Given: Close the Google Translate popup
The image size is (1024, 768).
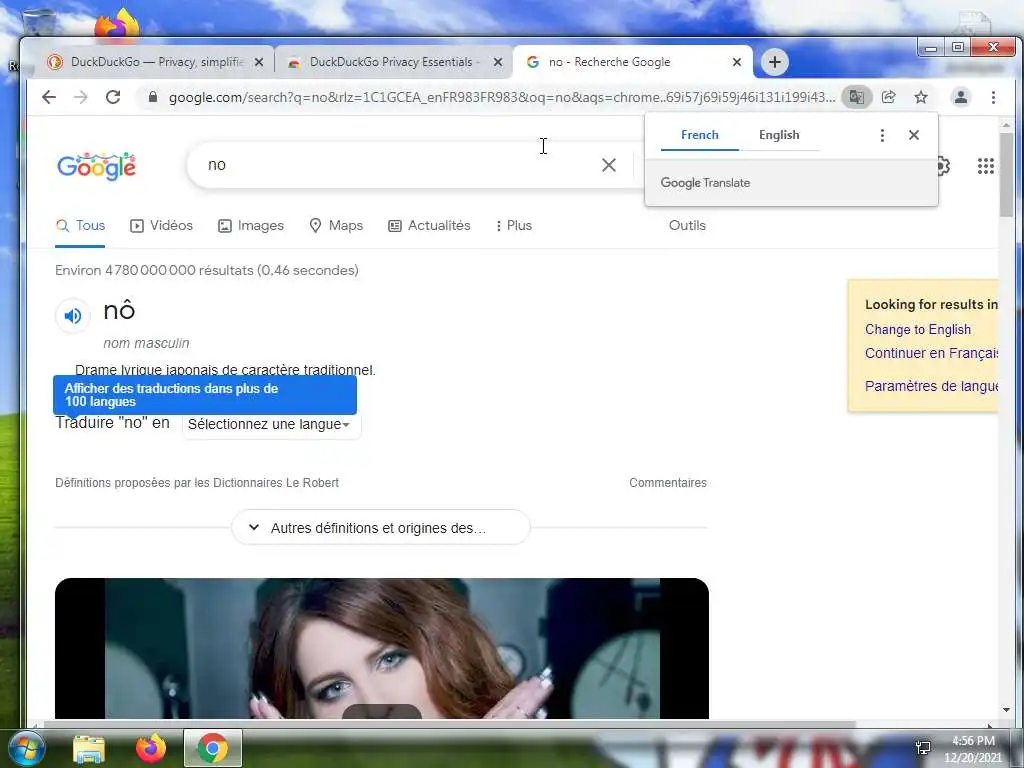Looking at the screenshot, I should click(914, 135).
